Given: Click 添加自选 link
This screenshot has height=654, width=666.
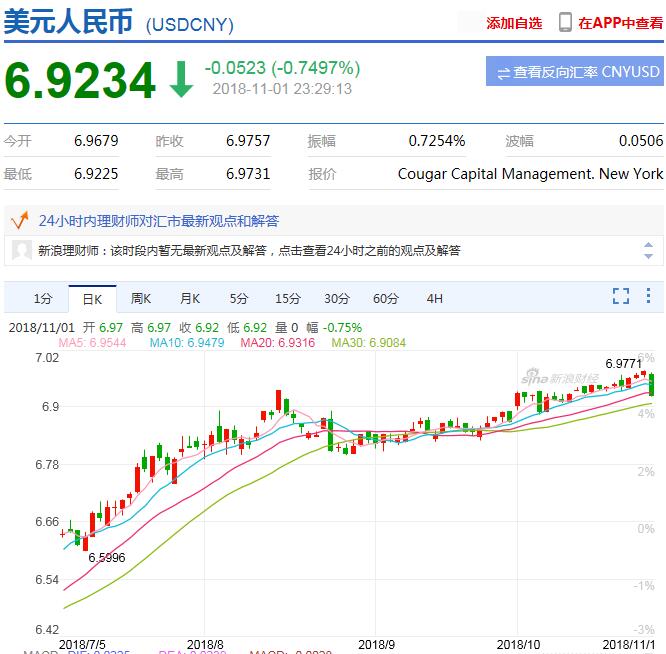Looking at the screenshot, I should click(514, 23).
